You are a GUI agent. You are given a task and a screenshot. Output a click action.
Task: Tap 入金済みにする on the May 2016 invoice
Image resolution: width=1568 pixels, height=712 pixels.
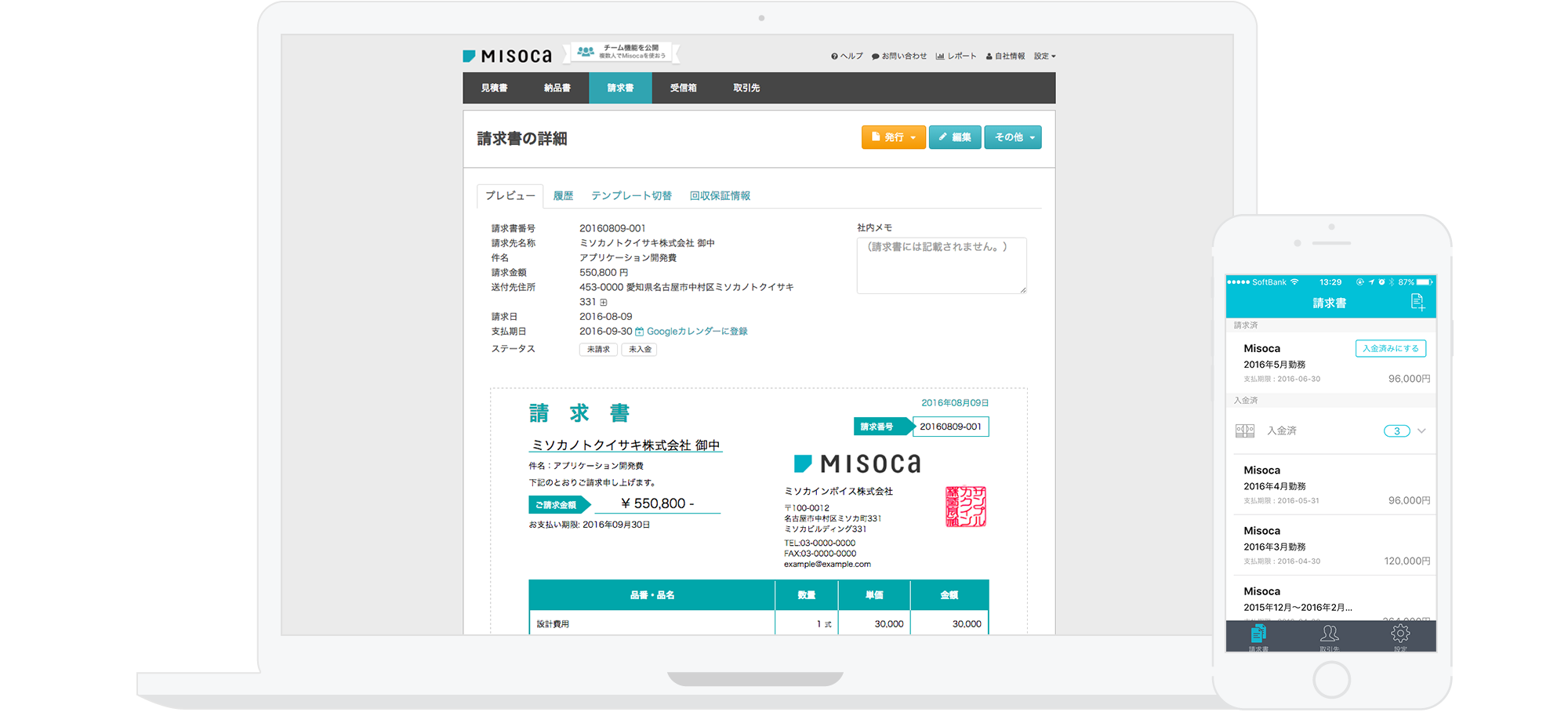[1390, 348]
